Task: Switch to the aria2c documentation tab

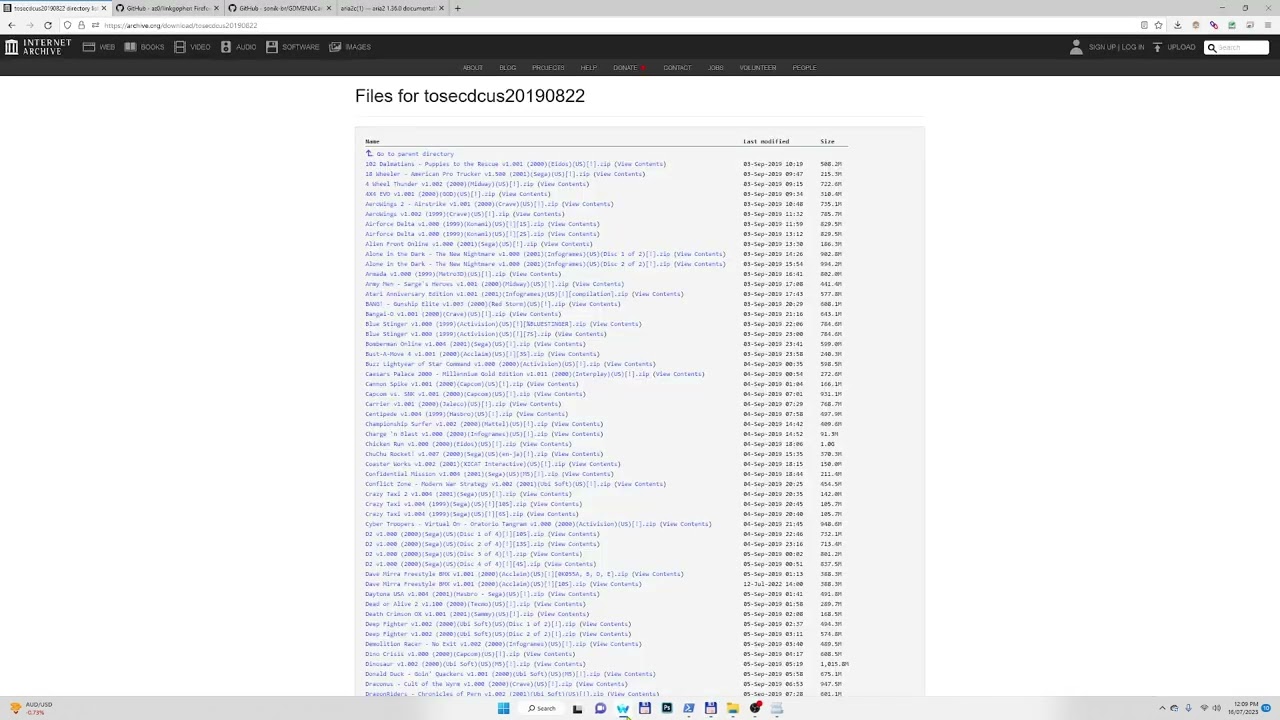Action: click(x=390, y=8)
